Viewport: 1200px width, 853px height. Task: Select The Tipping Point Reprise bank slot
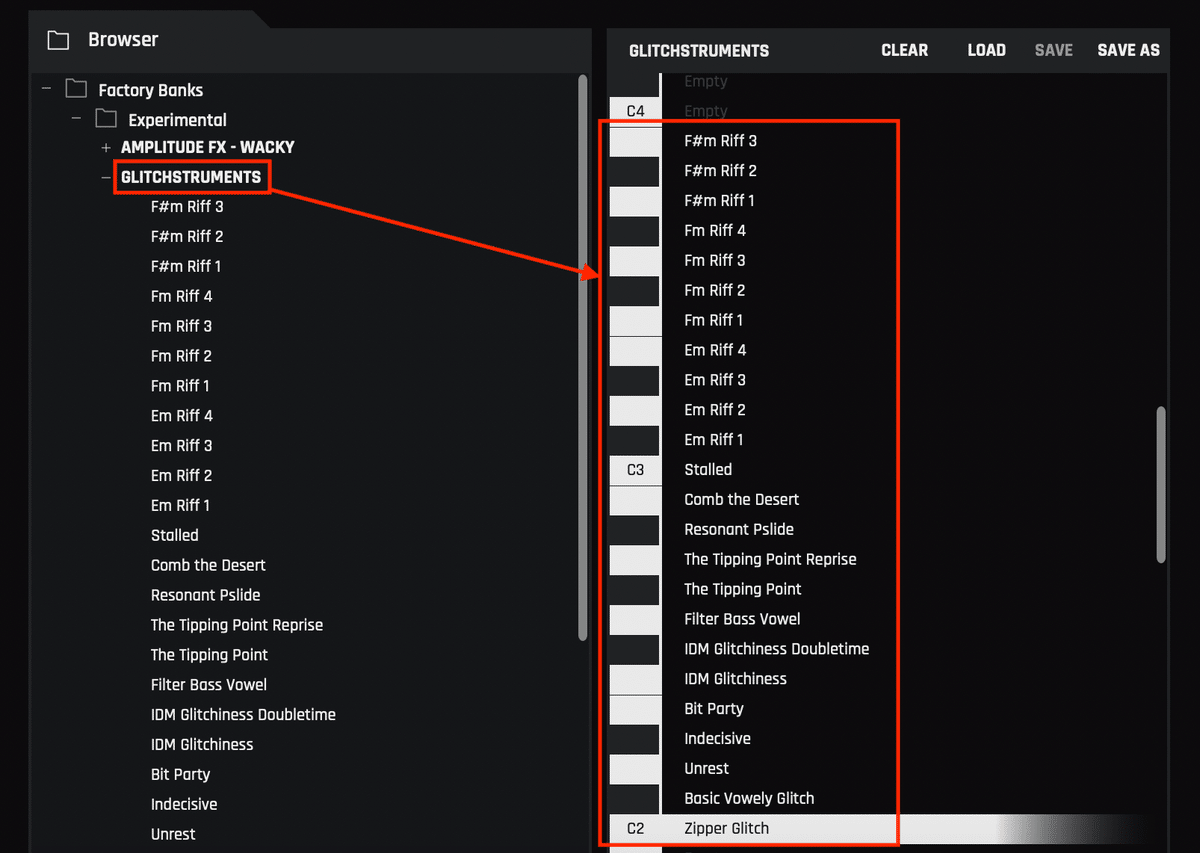(x=770, y=559)
